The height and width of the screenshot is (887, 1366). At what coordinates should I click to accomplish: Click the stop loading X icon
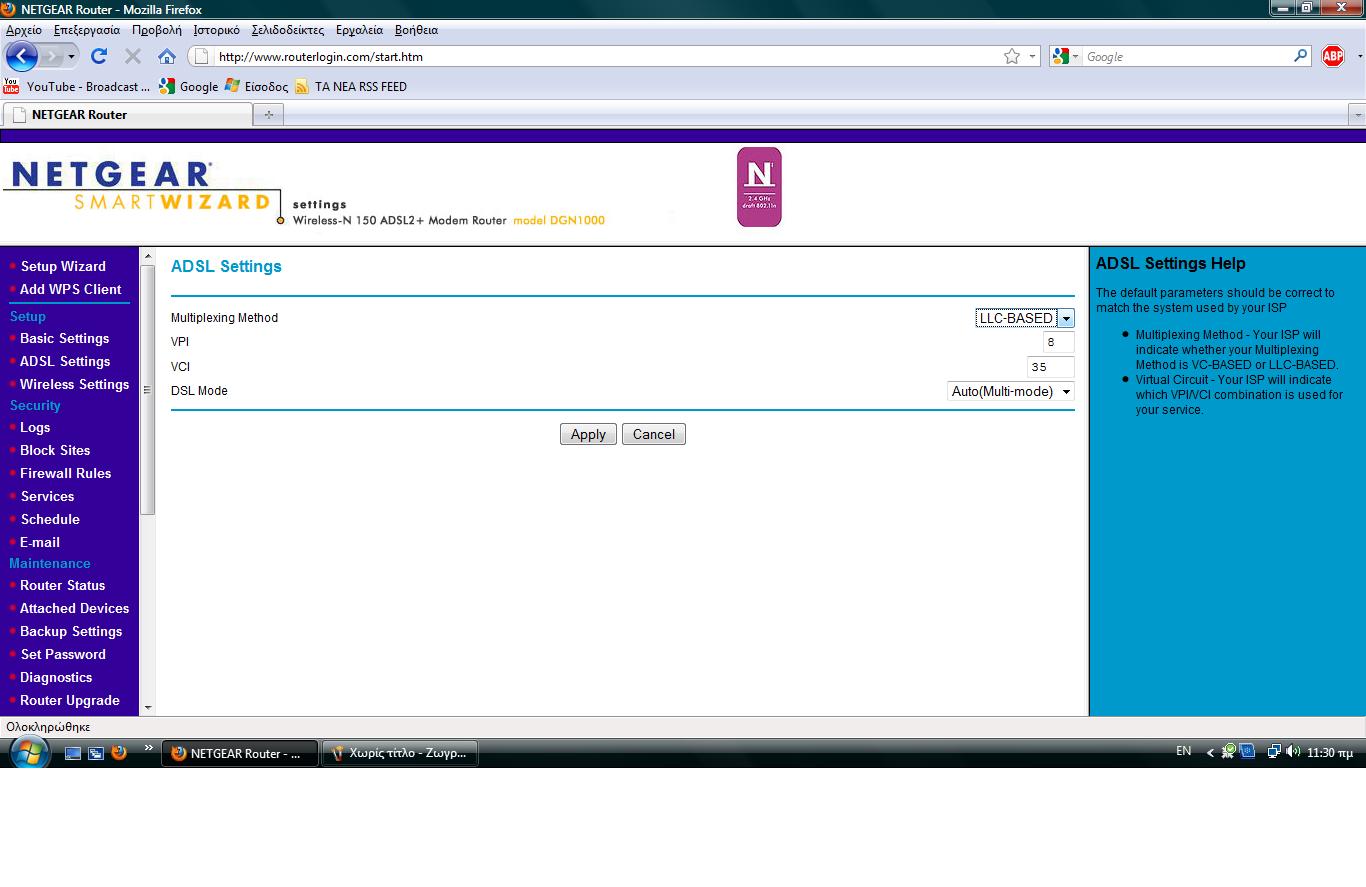coord(132,56)
